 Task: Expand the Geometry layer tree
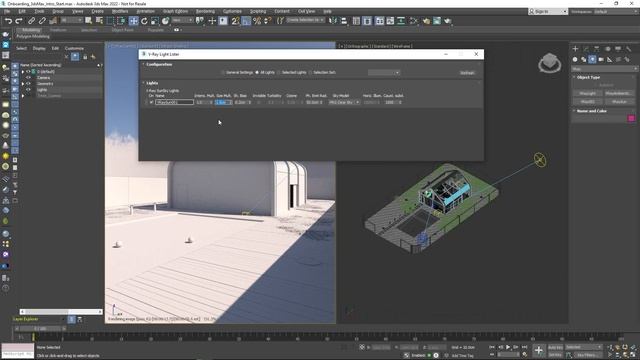click(23, 84)
